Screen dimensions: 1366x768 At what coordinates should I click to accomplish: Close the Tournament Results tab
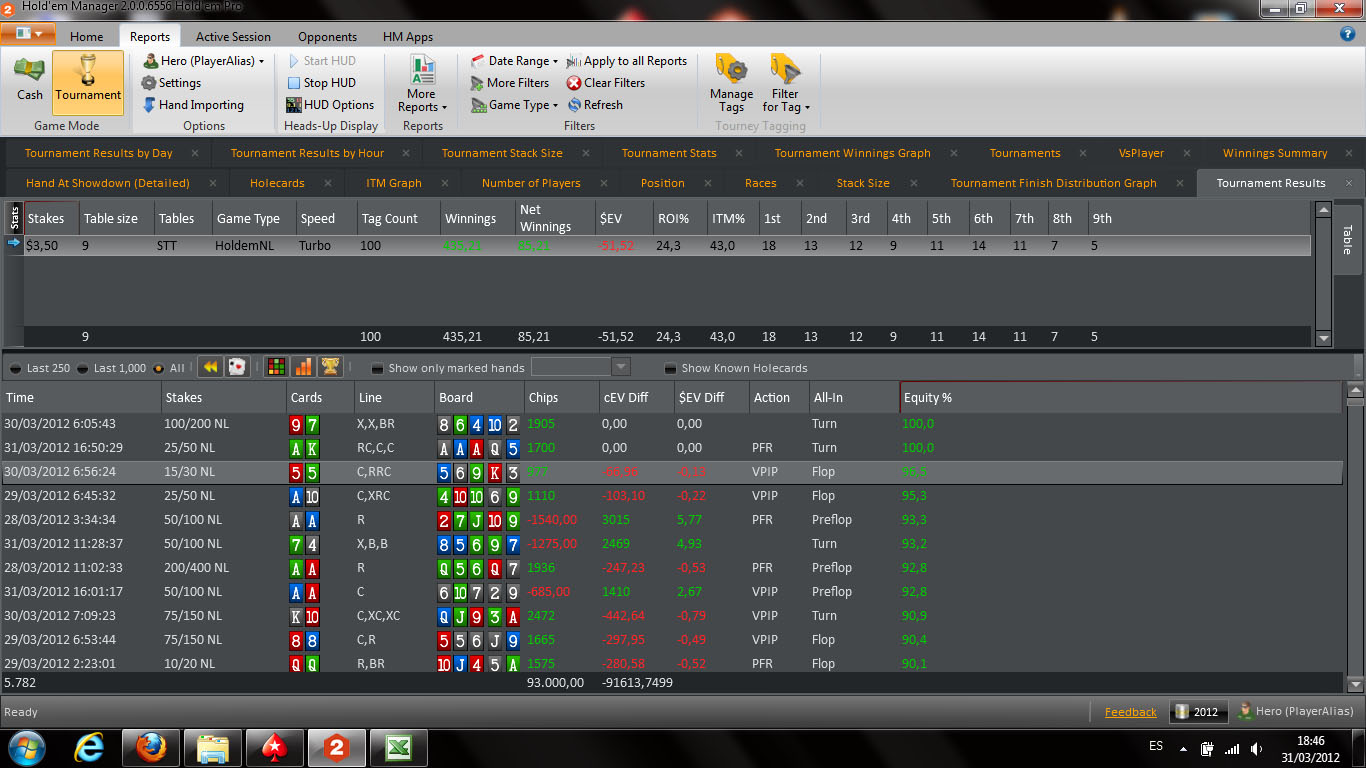pos(1348,183)
